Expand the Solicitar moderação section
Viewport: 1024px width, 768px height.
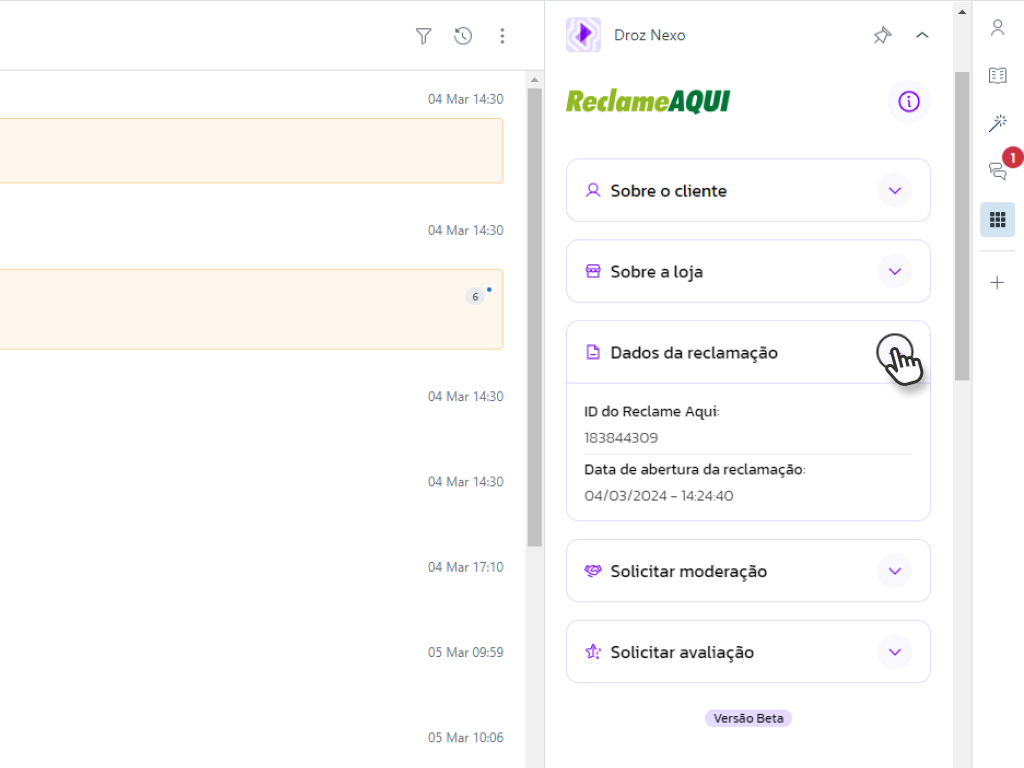point(895,571)
